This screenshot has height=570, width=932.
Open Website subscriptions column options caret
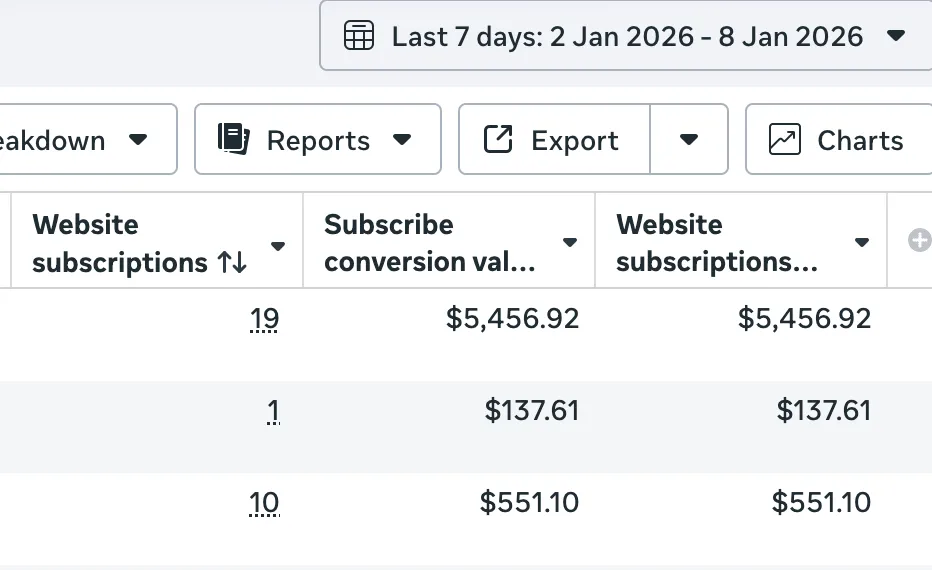(x=278, y=245)
